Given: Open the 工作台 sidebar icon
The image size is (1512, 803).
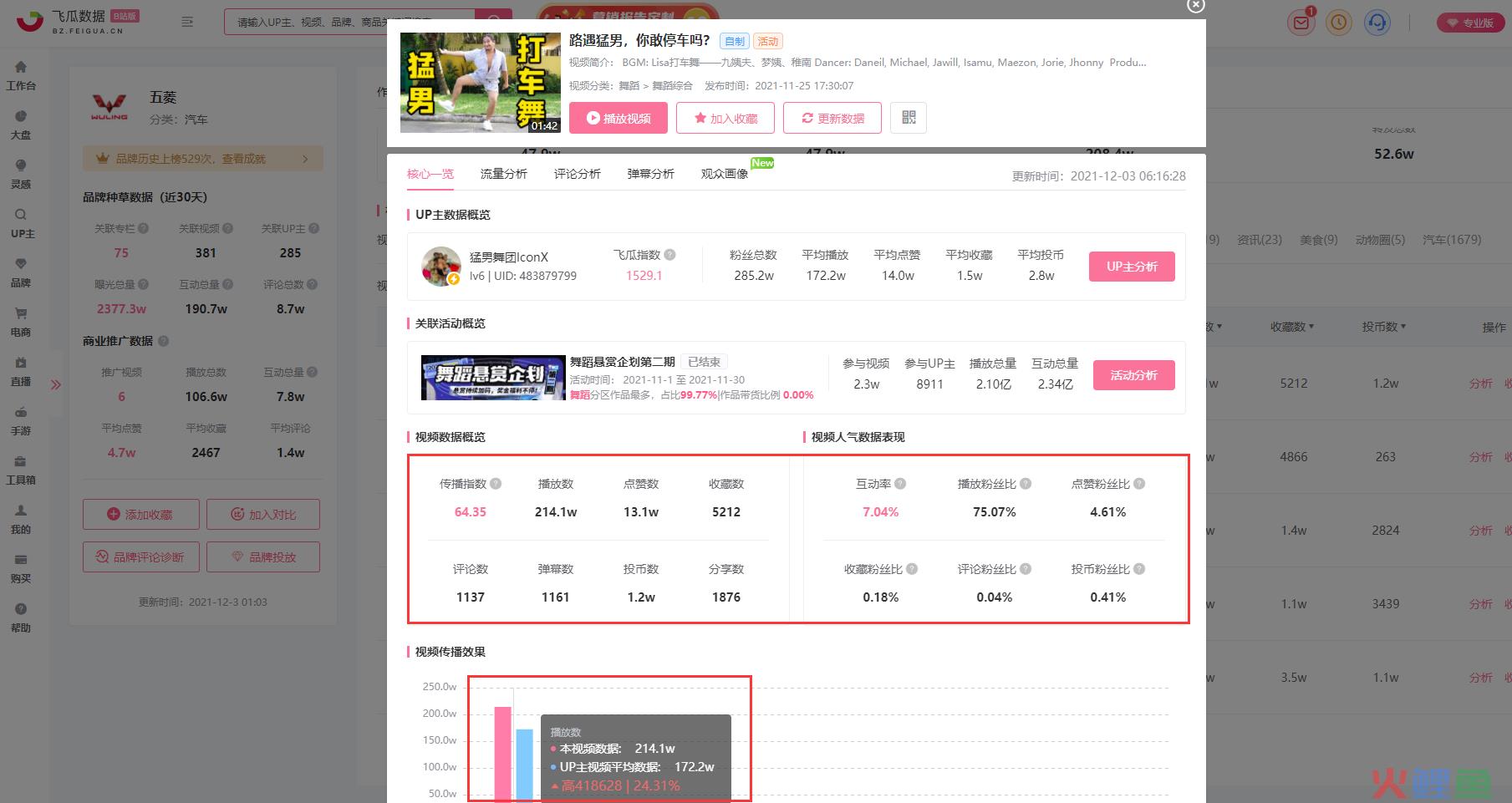Looking at the screenshot, I should pyautogui.click(x=21, y=67).
